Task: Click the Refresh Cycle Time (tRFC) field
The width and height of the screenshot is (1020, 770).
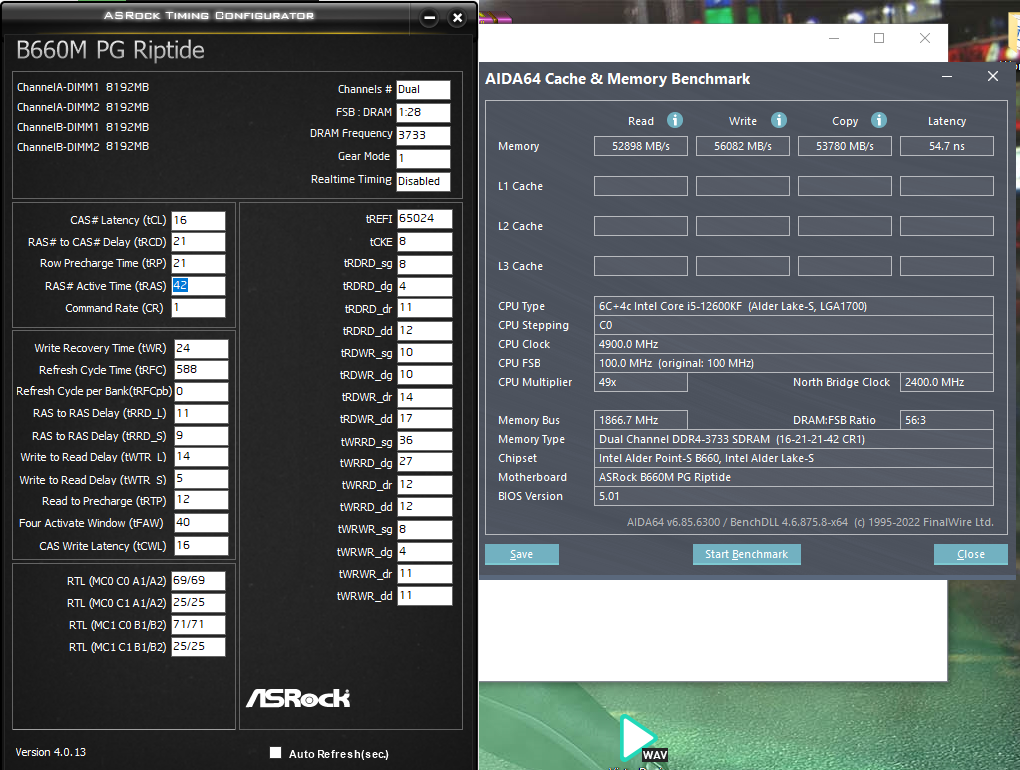Action: (x=202, y=369)
